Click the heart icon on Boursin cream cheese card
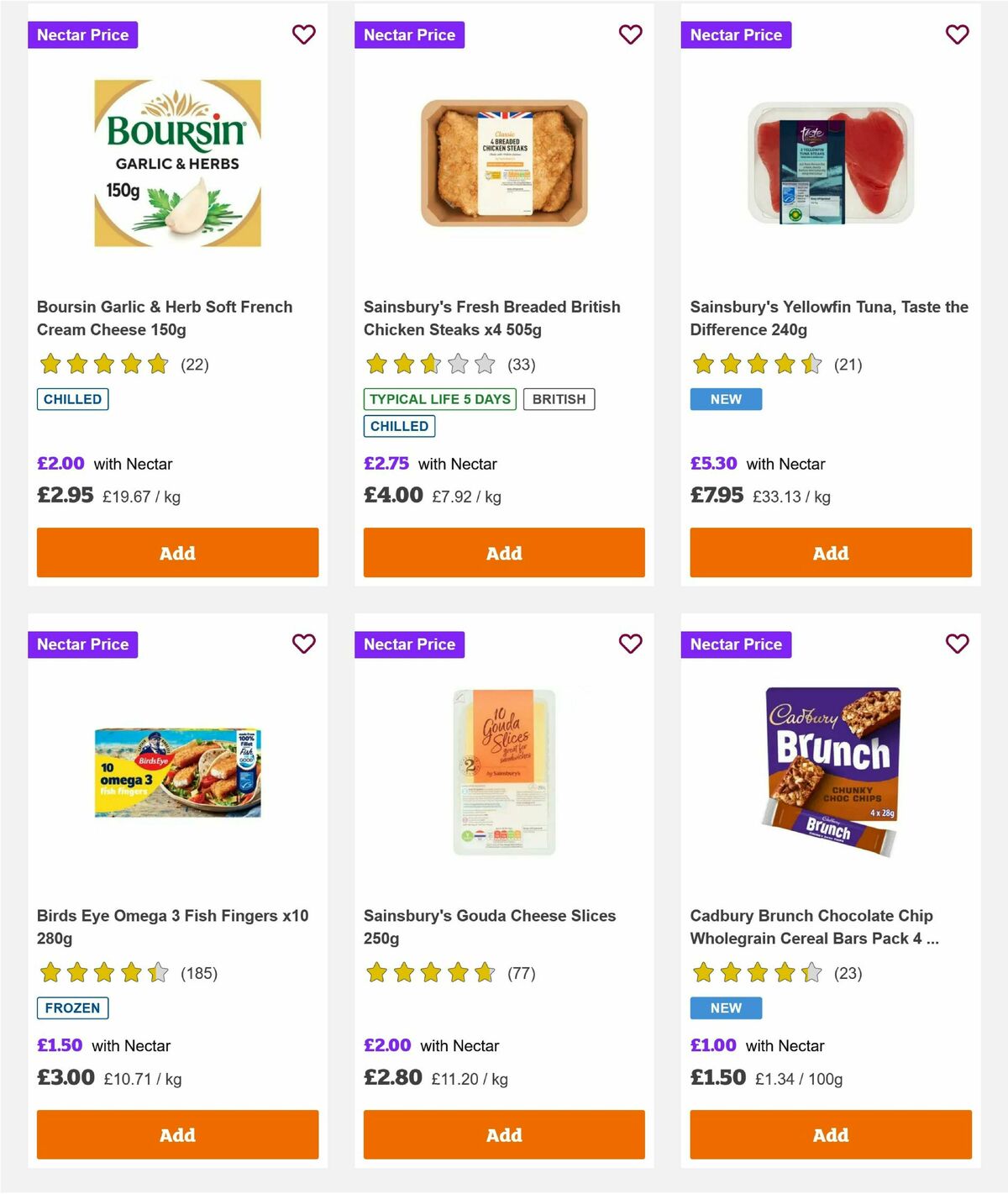The image size is (1008, 1194). (303, 34)
